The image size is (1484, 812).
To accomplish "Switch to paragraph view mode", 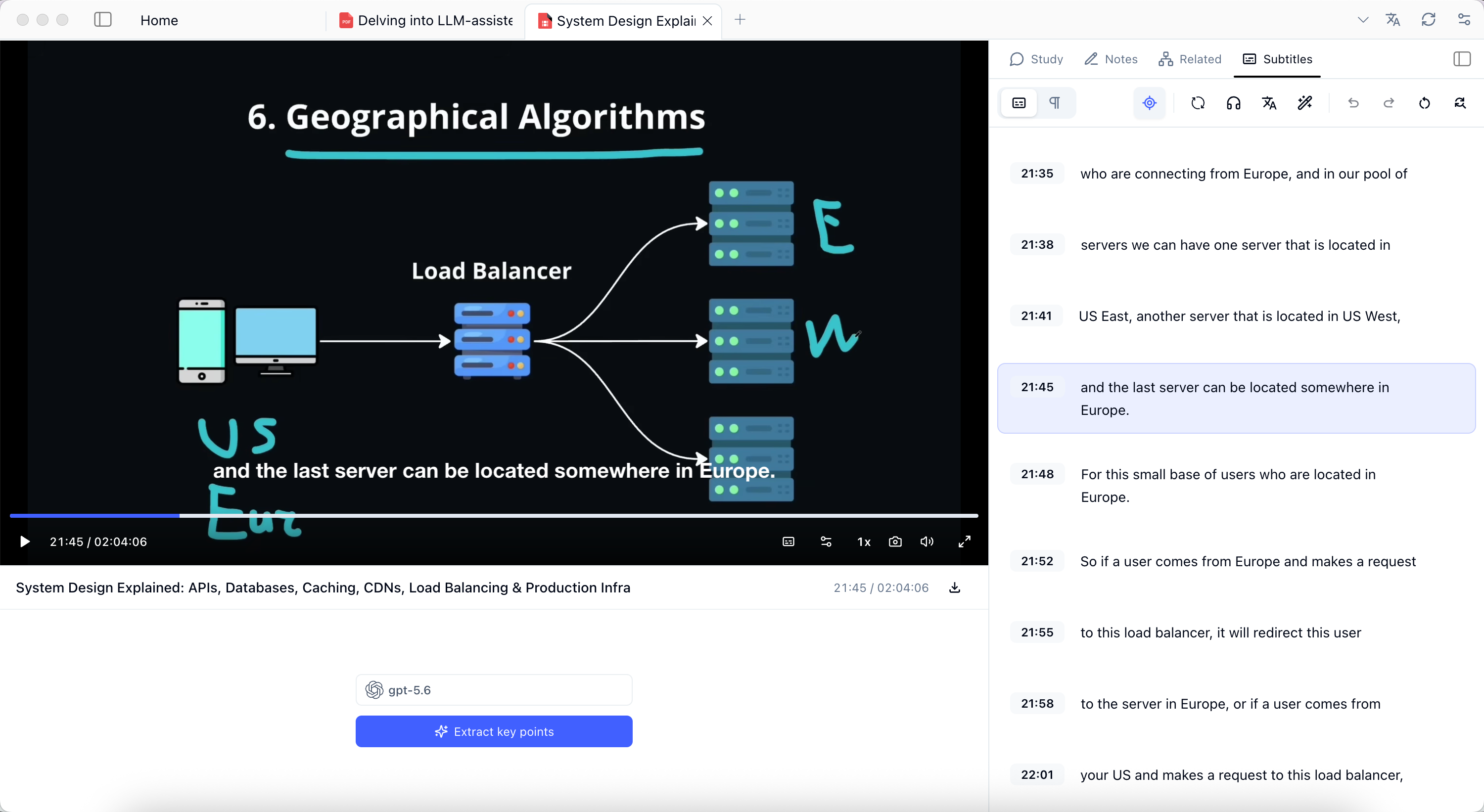I will click(x=1054, y=103).
